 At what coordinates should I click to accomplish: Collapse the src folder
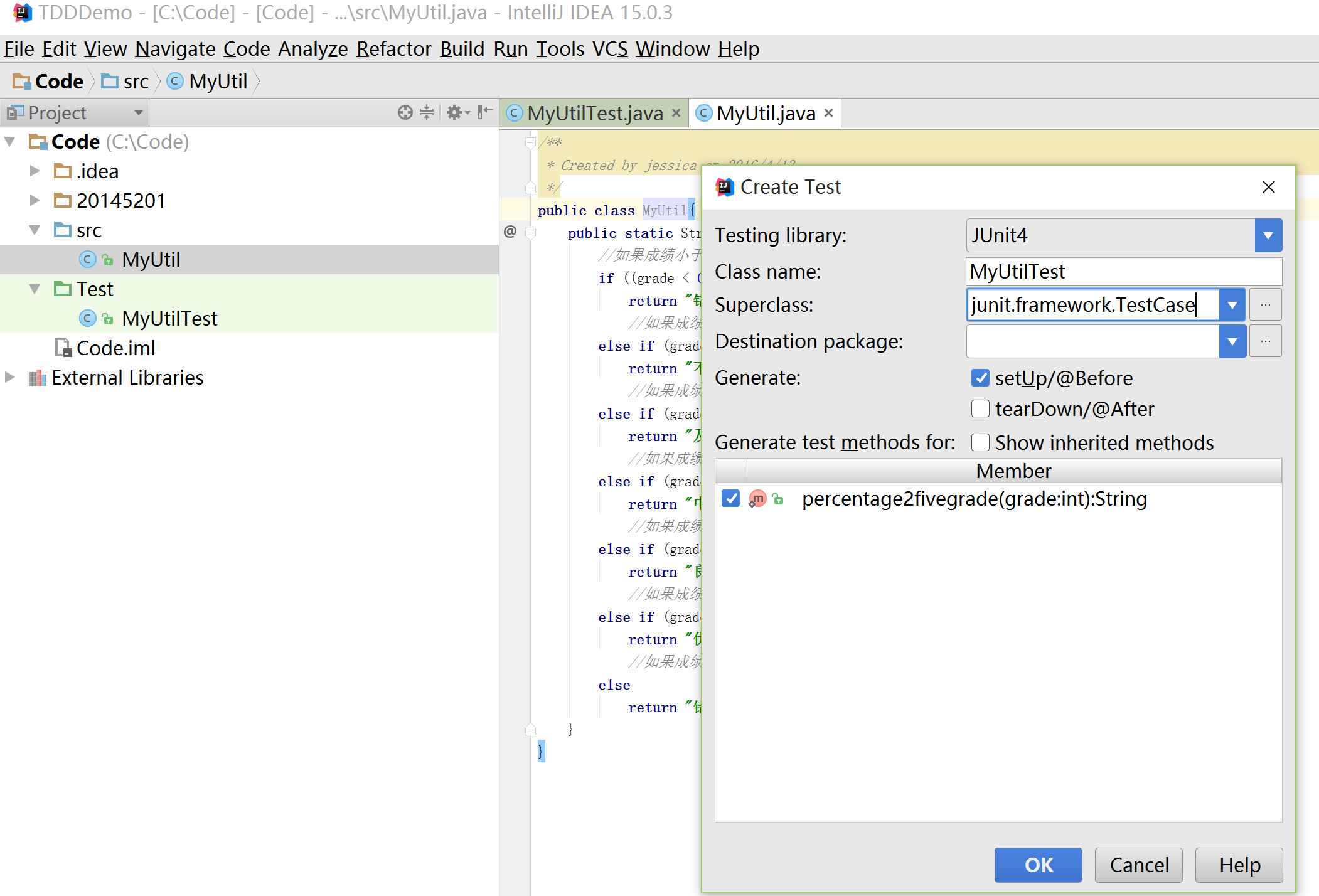(35, 230)
